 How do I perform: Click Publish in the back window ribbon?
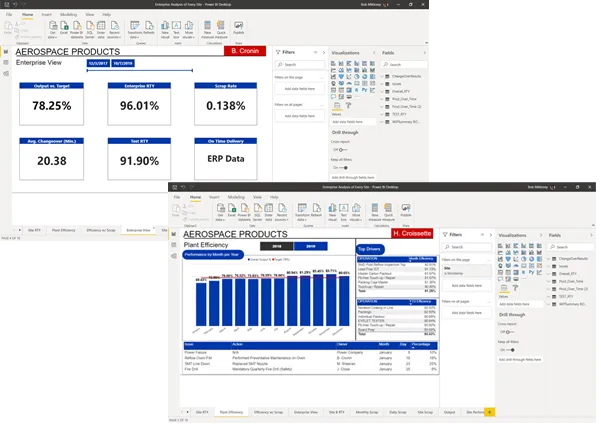(x=239, y=28)
